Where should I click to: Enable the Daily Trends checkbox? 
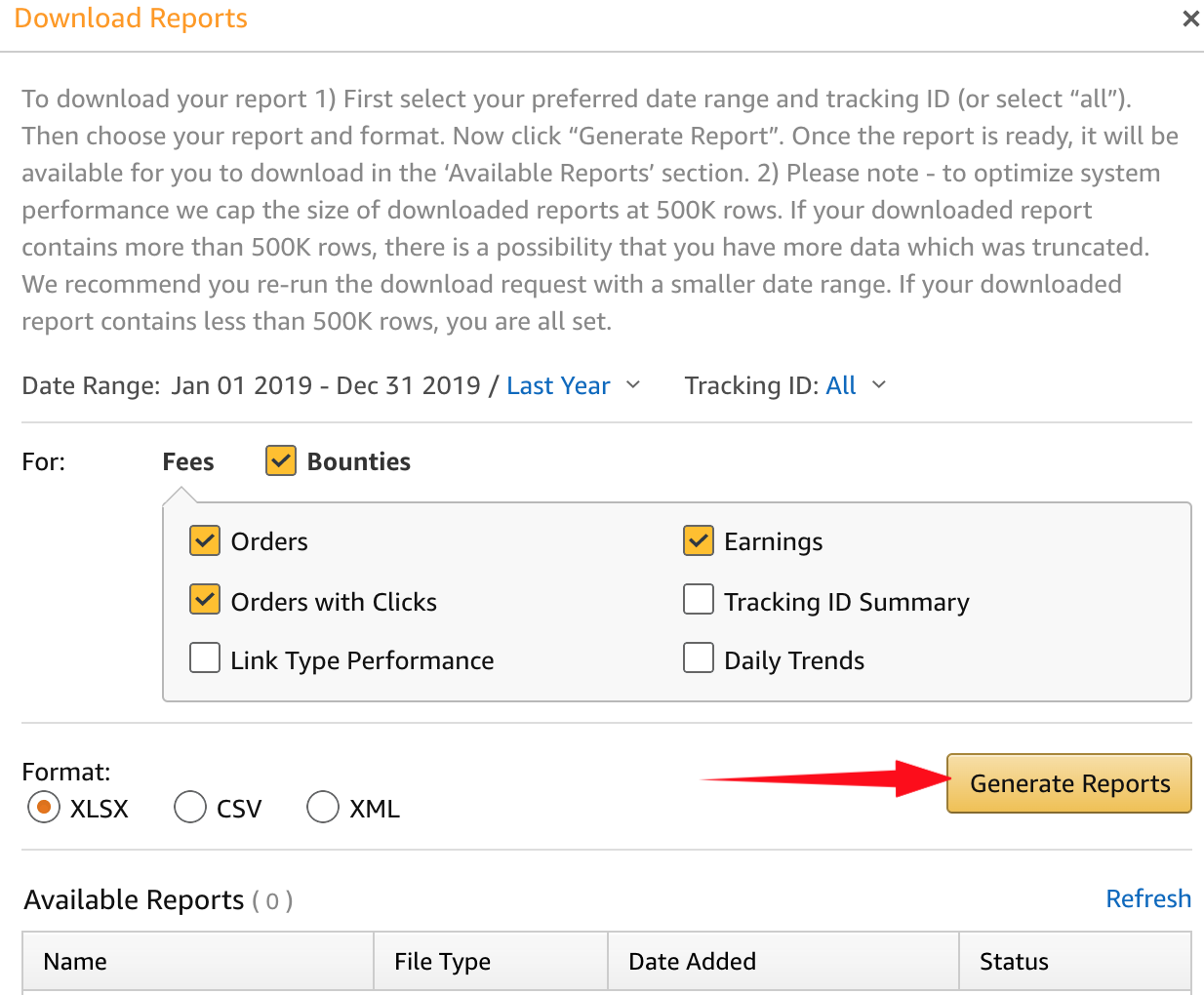(699, 658)
